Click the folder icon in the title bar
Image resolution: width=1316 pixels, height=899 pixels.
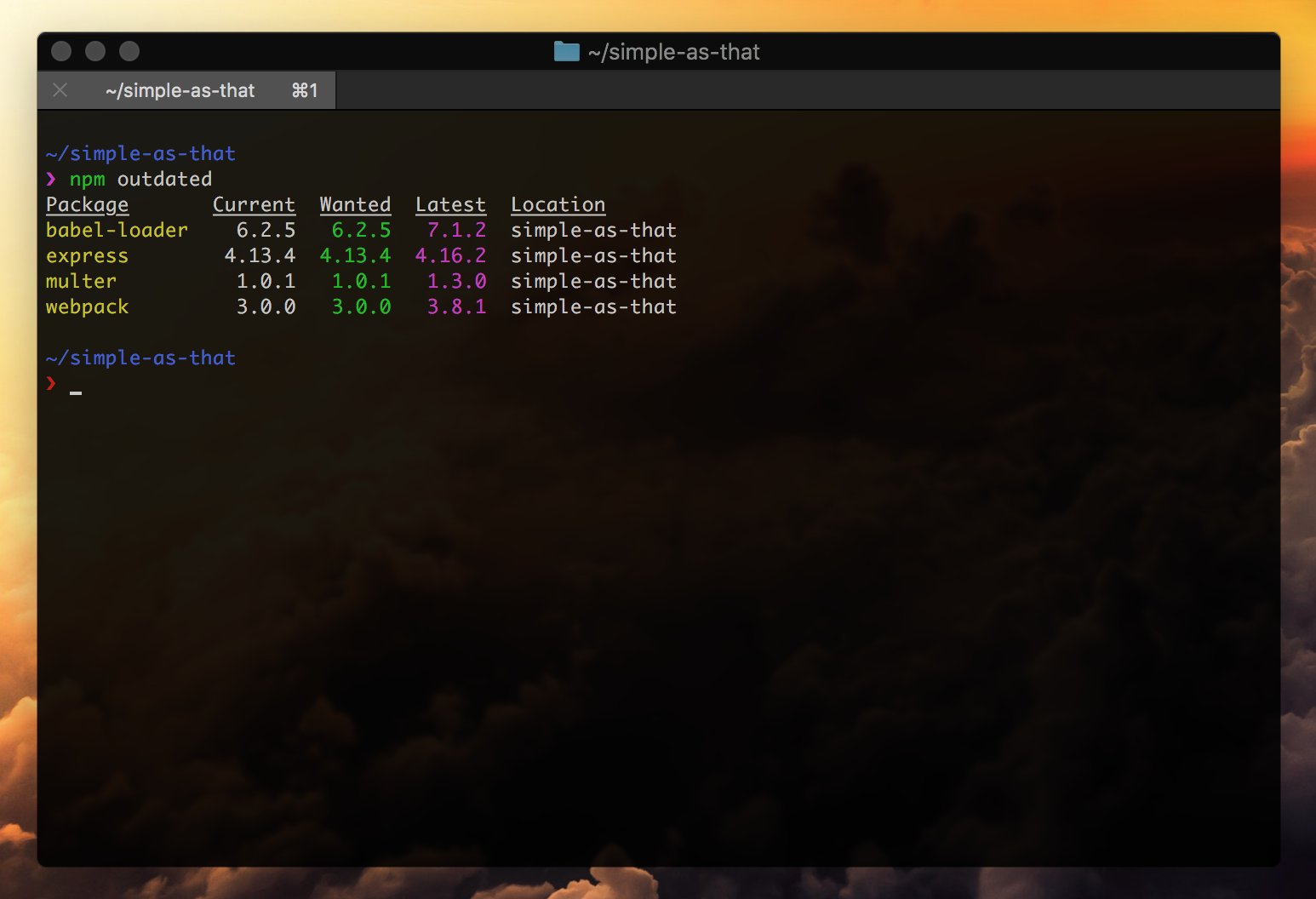pos(566,52)
